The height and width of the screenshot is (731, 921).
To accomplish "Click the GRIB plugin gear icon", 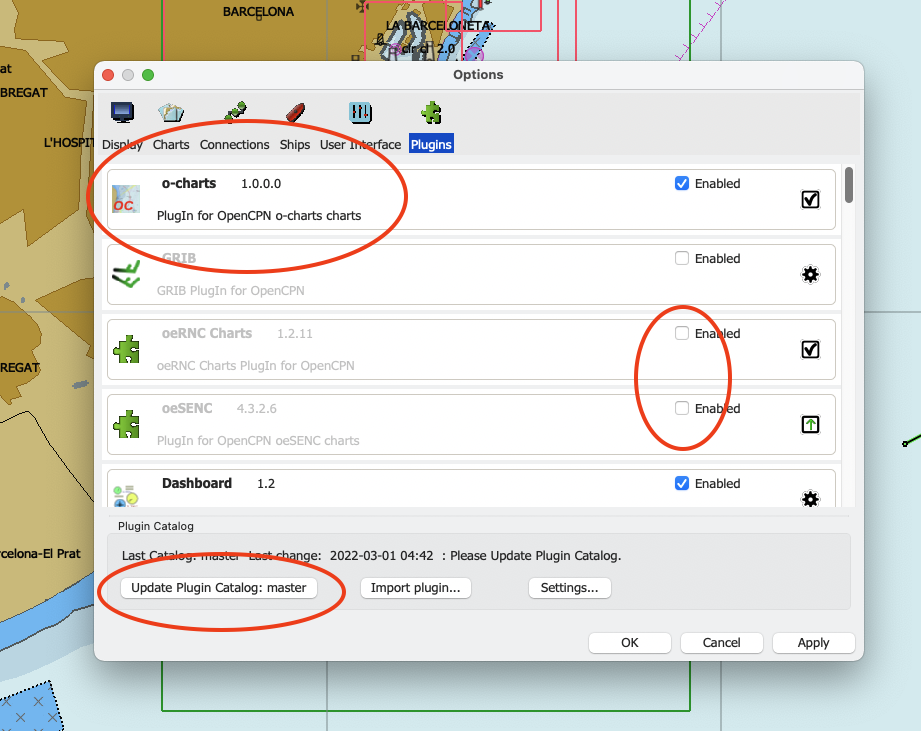I will coord(811,274).
